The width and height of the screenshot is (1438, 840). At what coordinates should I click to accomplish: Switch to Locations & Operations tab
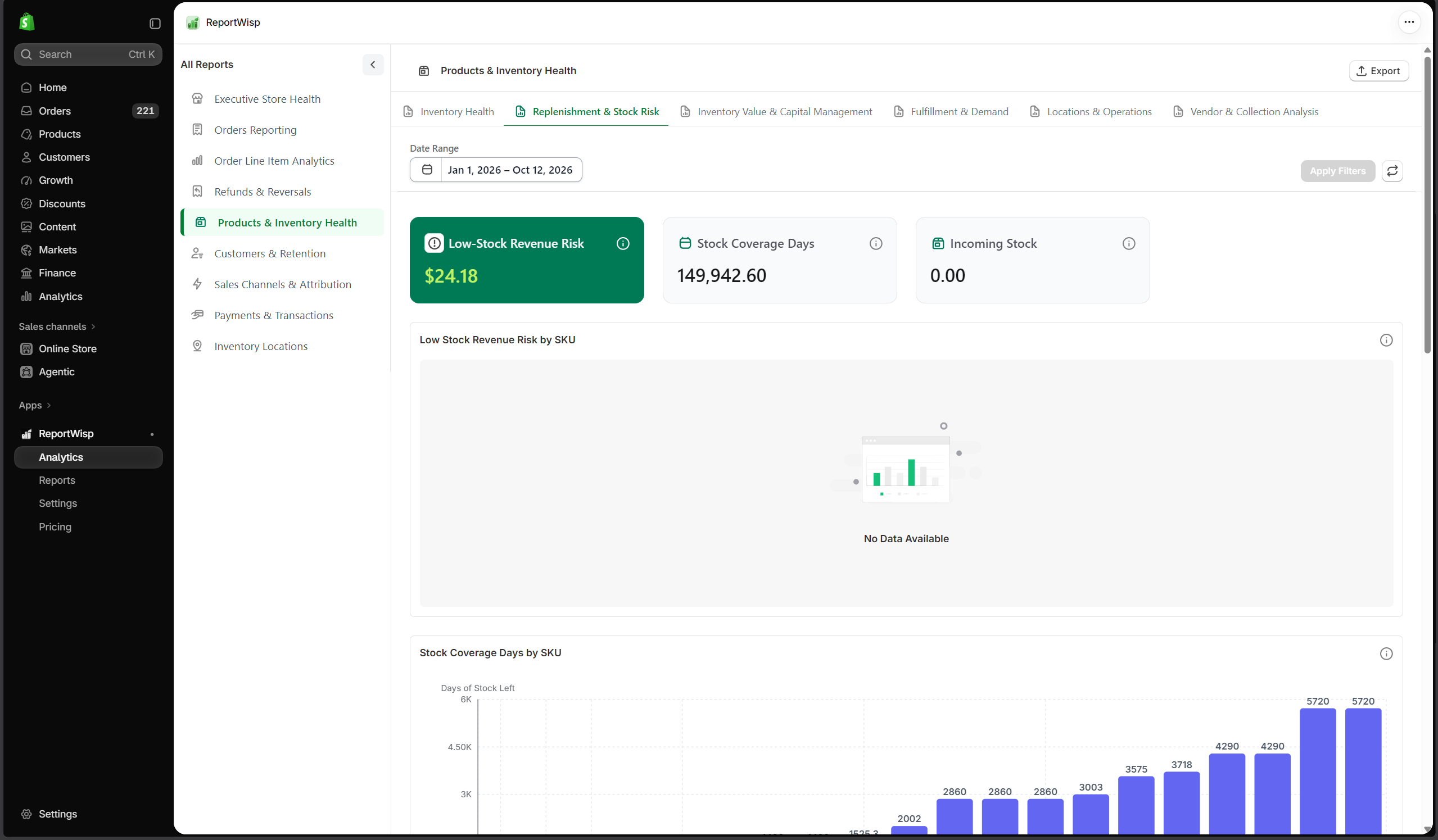point(1091,112)
